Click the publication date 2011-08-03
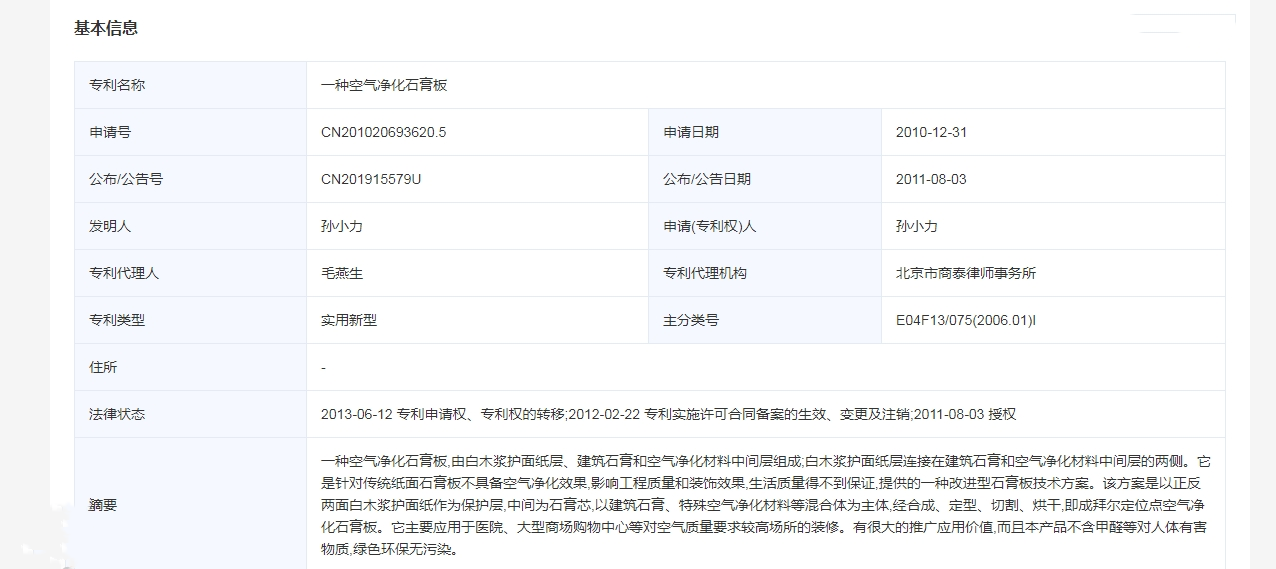 (931, 179)
